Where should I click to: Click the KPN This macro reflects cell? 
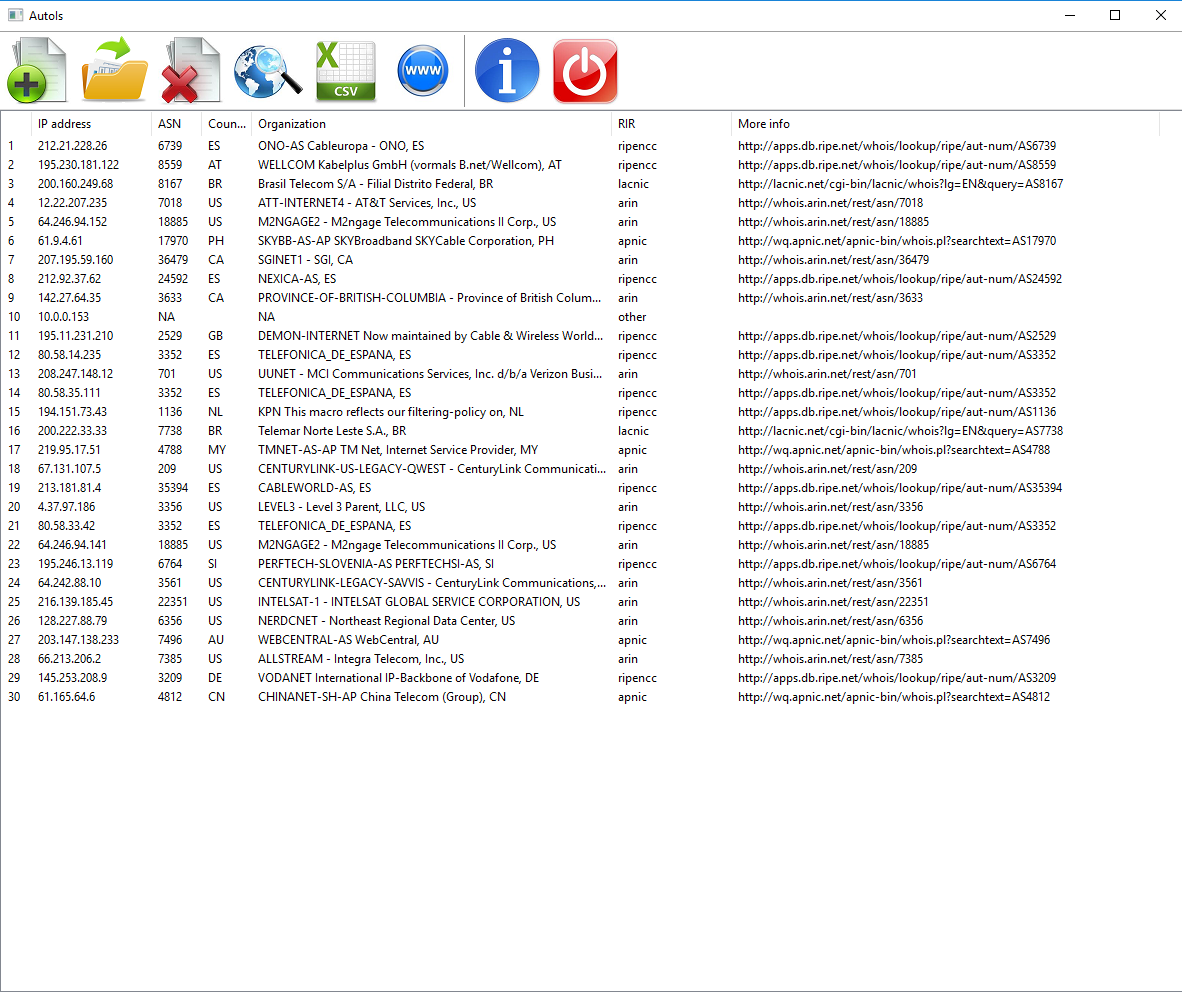[390, 412]
